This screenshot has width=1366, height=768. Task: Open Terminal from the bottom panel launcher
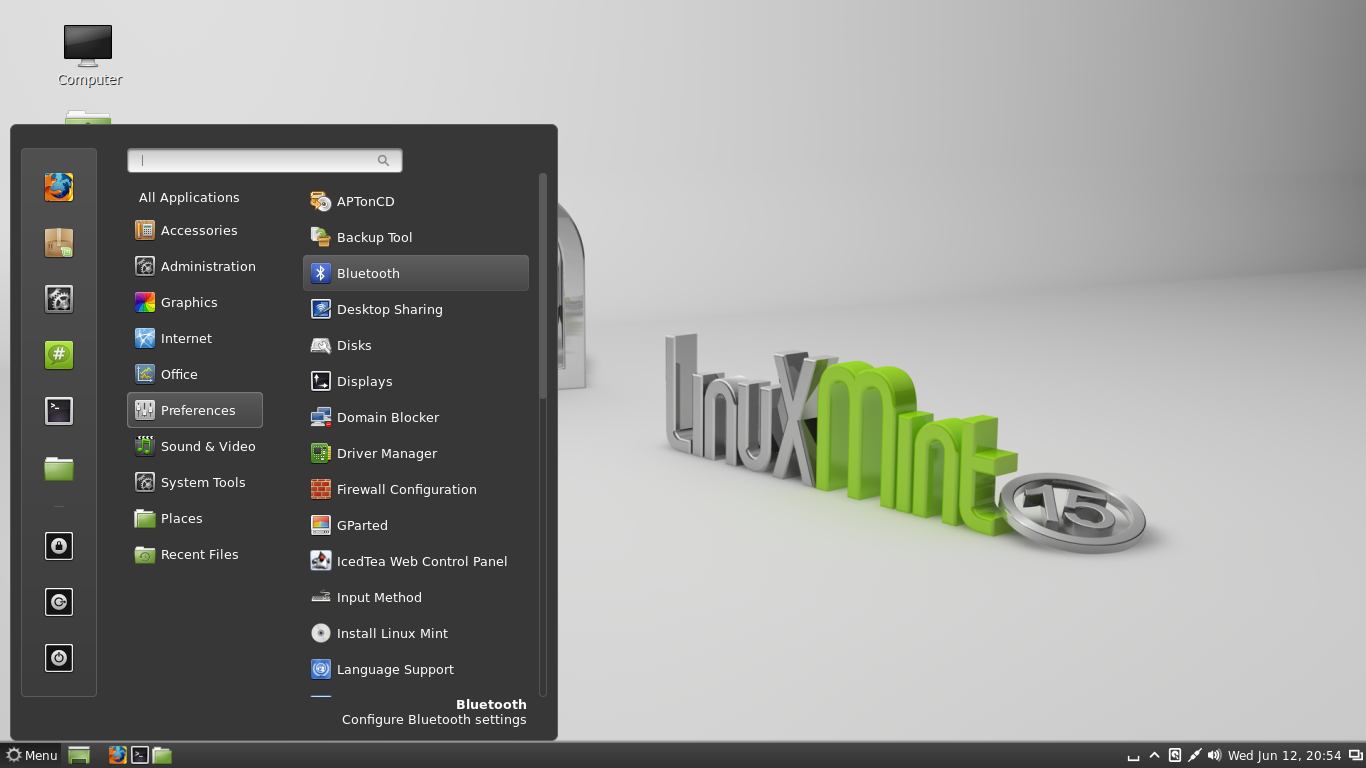(x=140, y=755)
